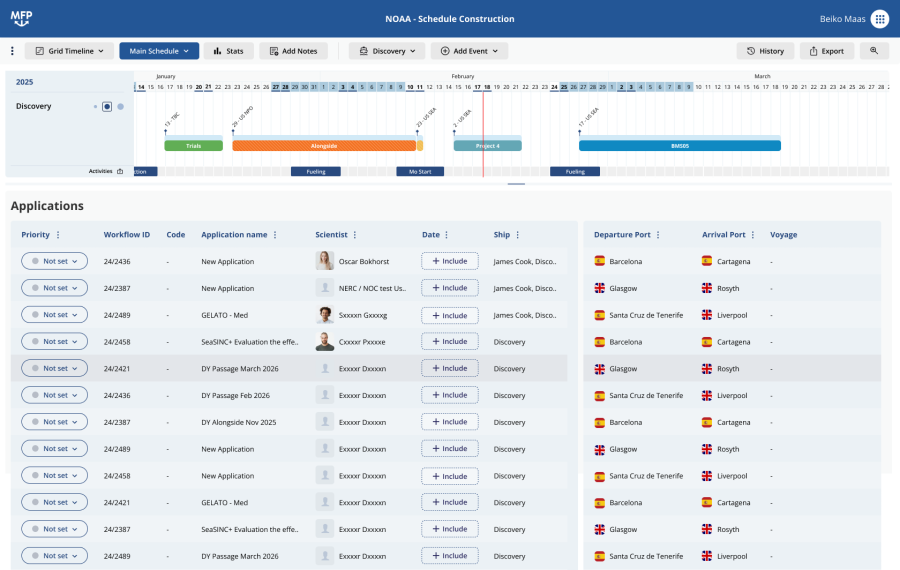Viewport: 900px width, 570px height.
Task: Click the UK flag beside Glasgow in 24/2387 New Application row
Action: [600, 288]
